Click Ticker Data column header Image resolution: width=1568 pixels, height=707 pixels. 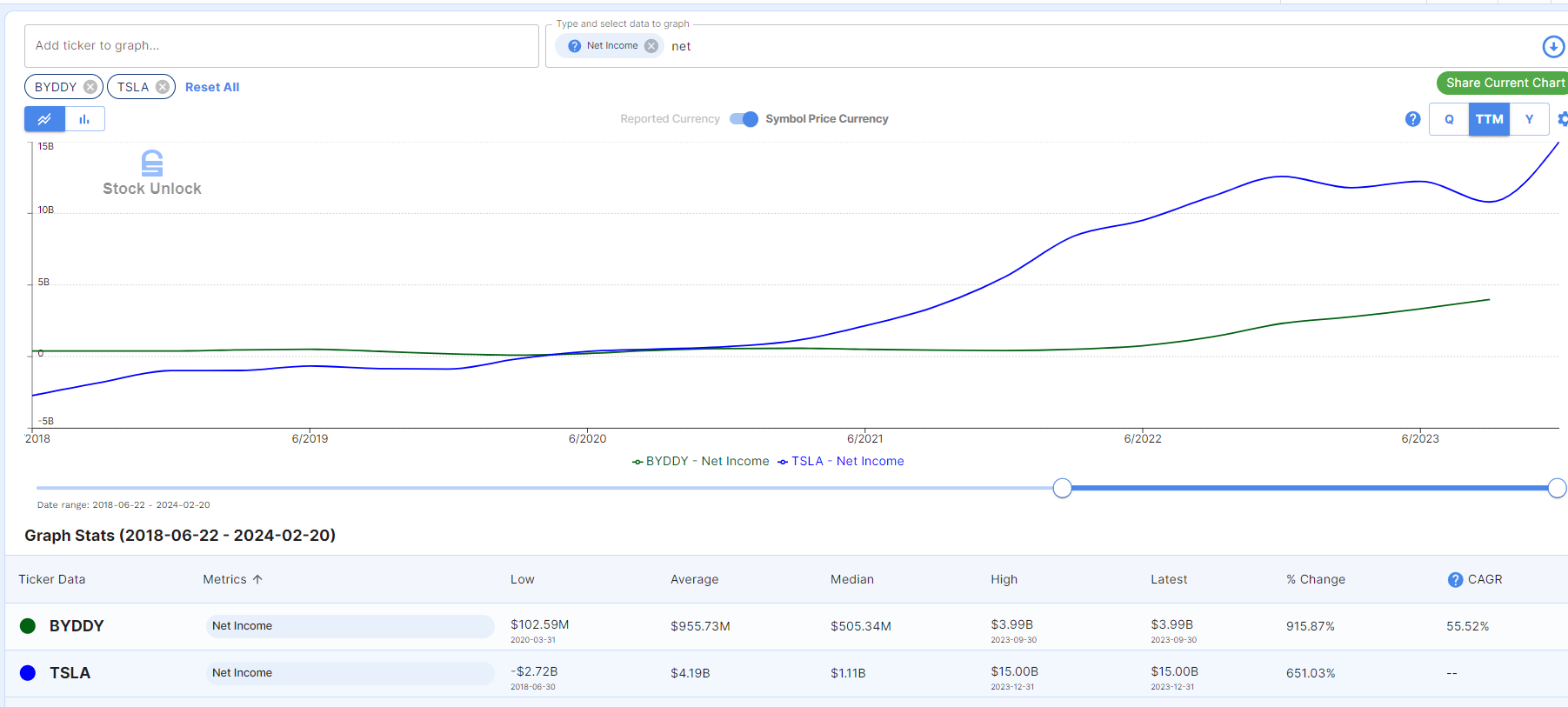coord(52,579)
